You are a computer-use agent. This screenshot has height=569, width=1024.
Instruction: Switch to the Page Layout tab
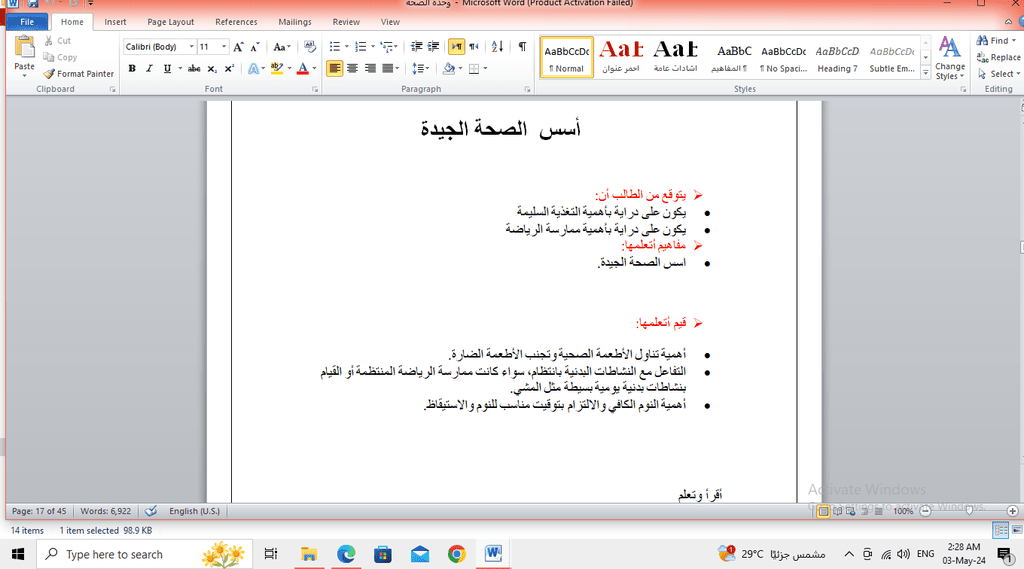point(170,22)
